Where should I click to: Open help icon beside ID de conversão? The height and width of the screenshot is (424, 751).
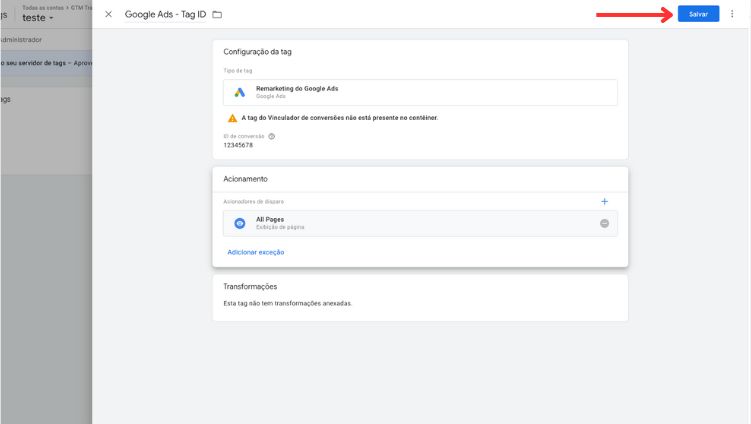pos(272,137)
